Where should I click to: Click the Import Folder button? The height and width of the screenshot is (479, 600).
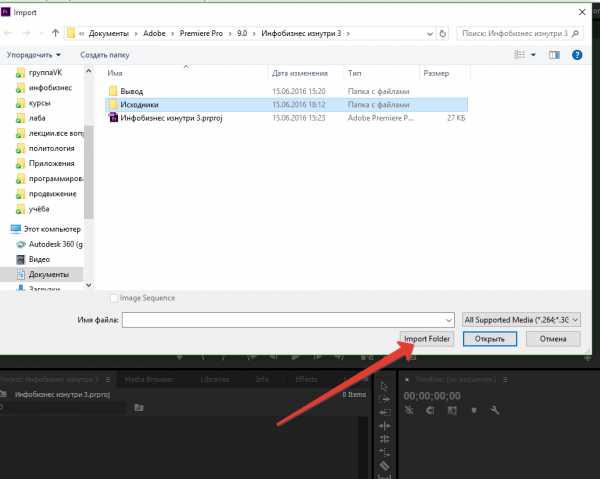coord(427,339)
